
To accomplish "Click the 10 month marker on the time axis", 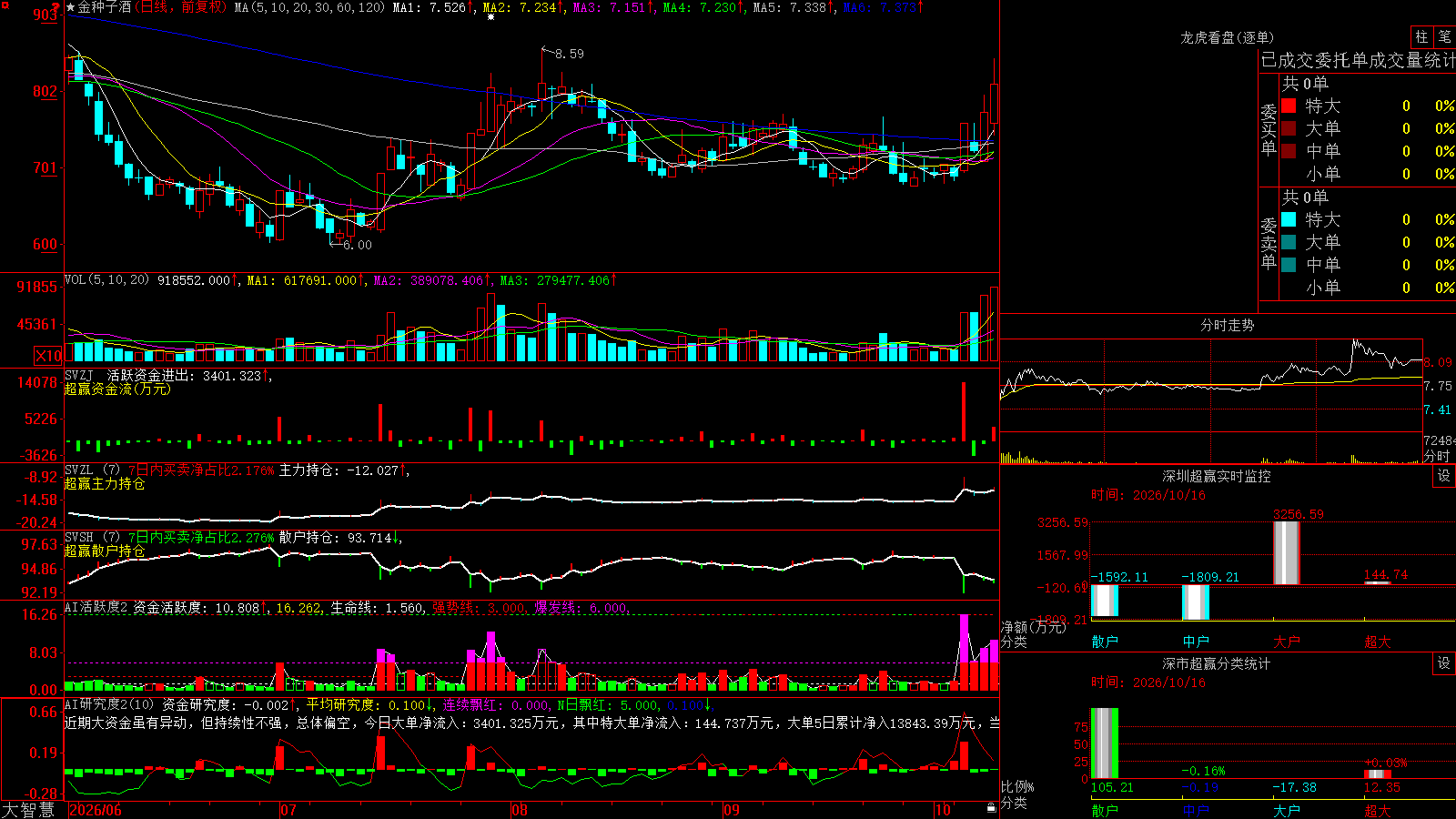I will pos(943,810).
